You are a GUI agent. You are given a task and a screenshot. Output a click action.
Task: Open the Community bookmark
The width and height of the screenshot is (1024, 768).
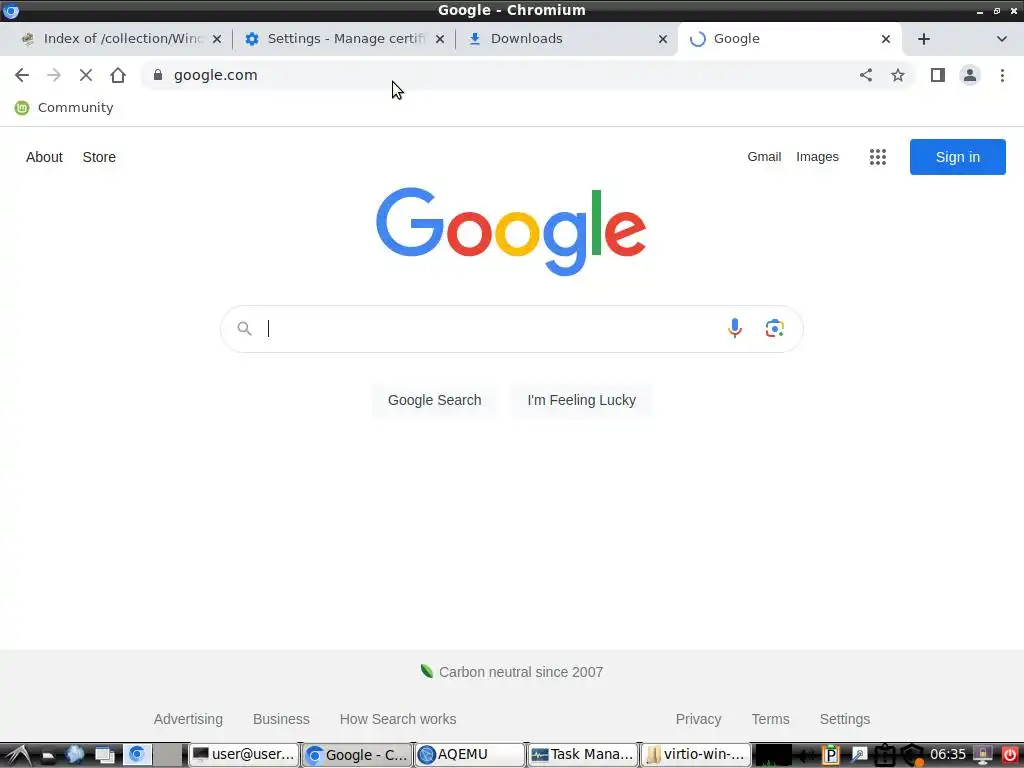pos(64,108)
